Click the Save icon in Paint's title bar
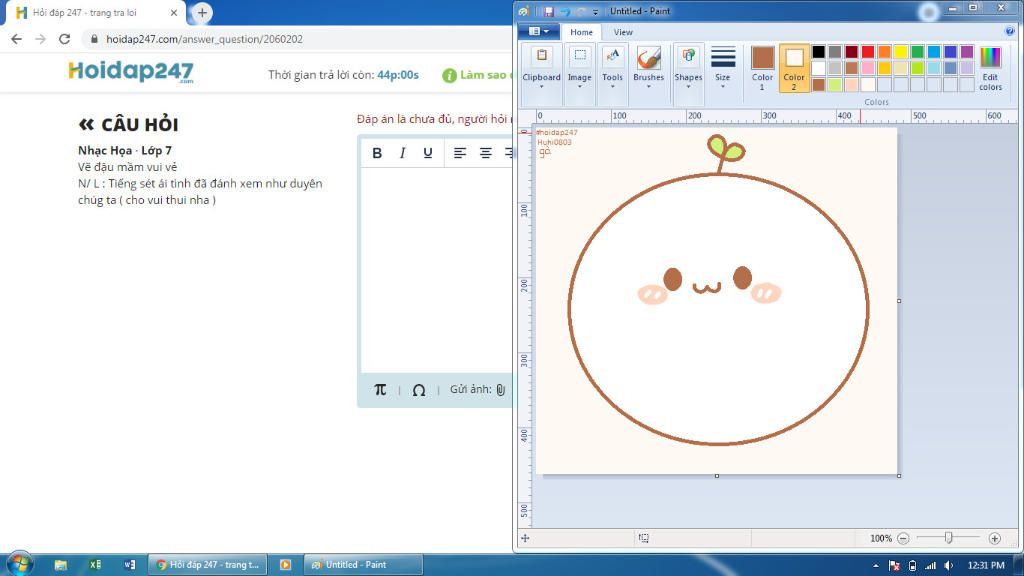The image size is (1024, 576). pyautogui.click(x=549, y=11)
